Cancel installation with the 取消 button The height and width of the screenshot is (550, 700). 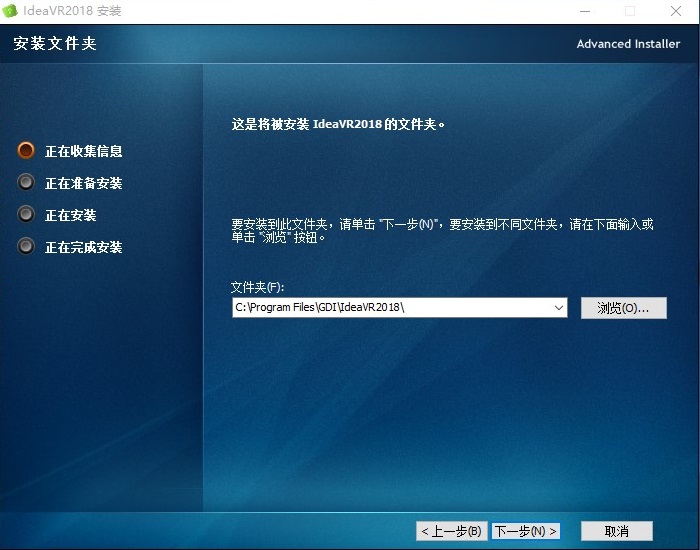tap(617, 531)
